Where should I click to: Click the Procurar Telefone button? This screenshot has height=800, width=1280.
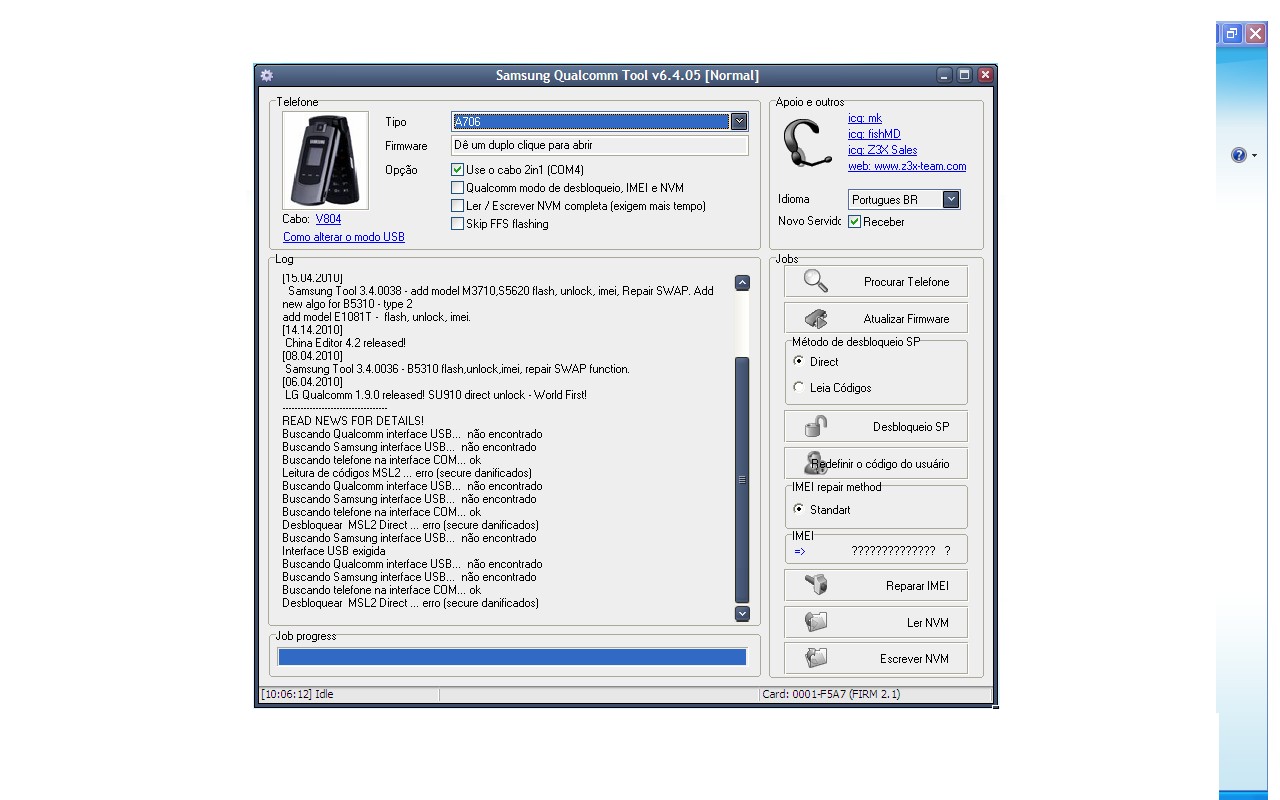pos(876,282)
